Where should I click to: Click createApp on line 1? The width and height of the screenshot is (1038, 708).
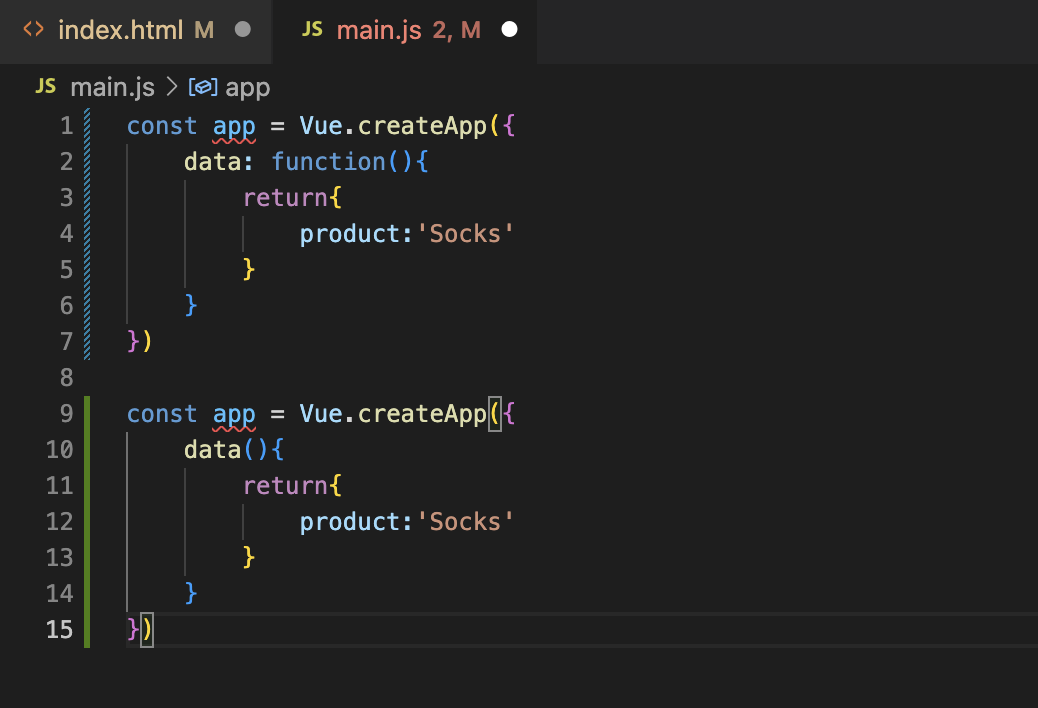coord(422,126)
